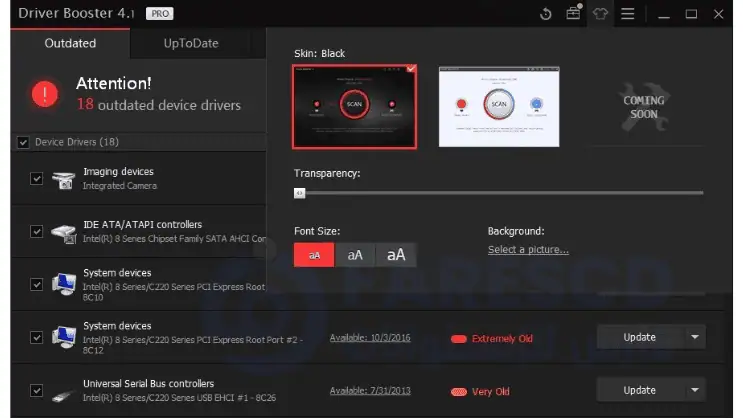The image size is (743, 418).
Task: Open the Available: 10/3/2016 link
Action: (370, 338)
